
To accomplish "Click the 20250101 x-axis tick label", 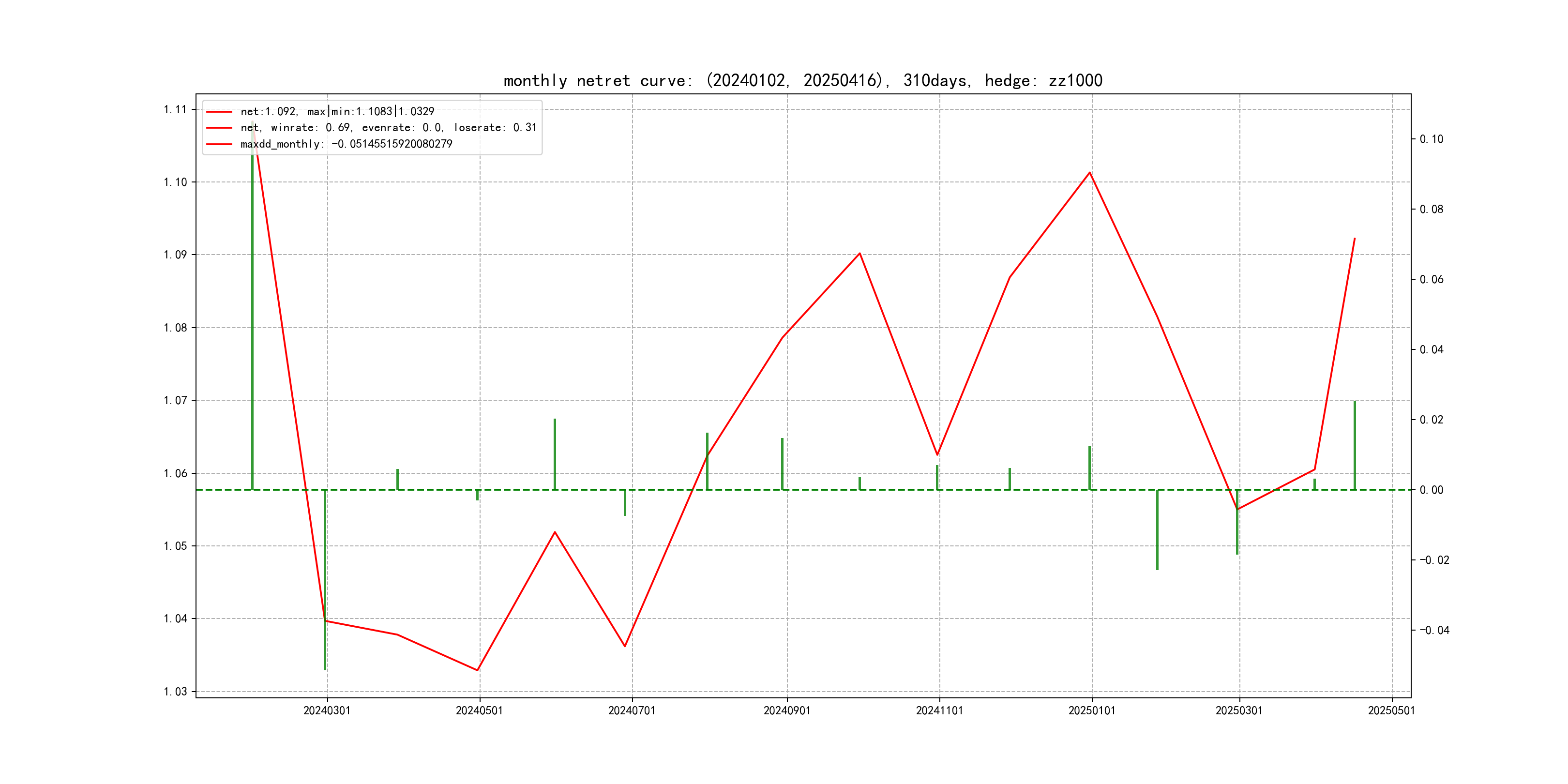I will (x=1092, y=710).
